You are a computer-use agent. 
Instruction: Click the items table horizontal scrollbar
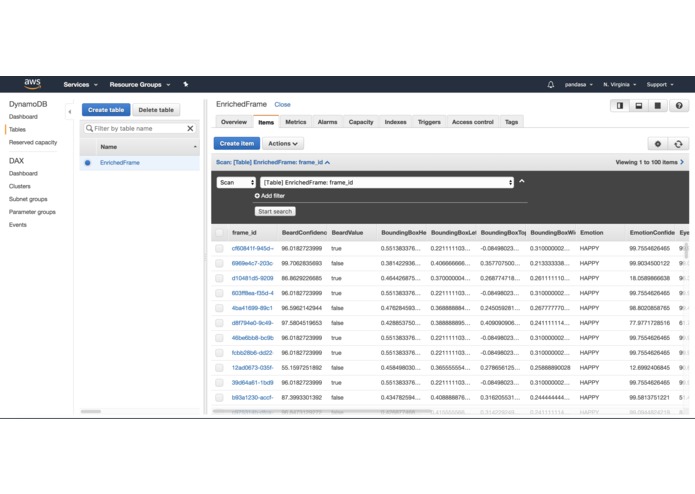click(321, 412)
